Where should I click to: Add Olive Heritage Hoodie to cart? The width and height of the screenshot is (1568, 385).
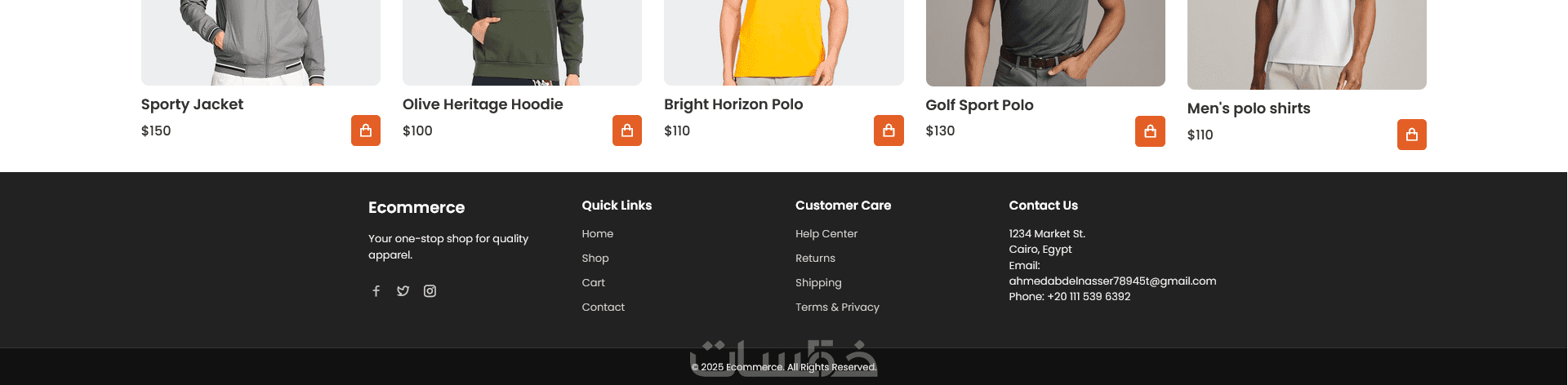coord(627,131)
